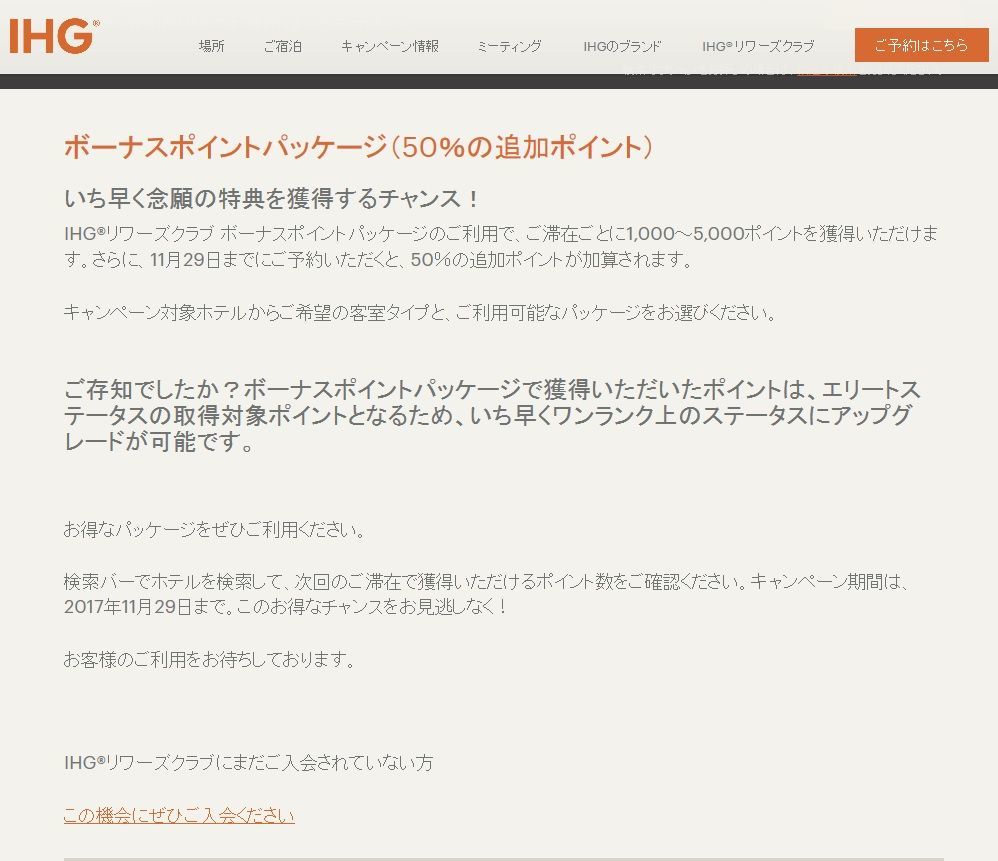Image resolution: width=998 pixels, height=861 pixels.
Task: Click the ご存知でしたか? bold paragraph
Action: (492, 415)
